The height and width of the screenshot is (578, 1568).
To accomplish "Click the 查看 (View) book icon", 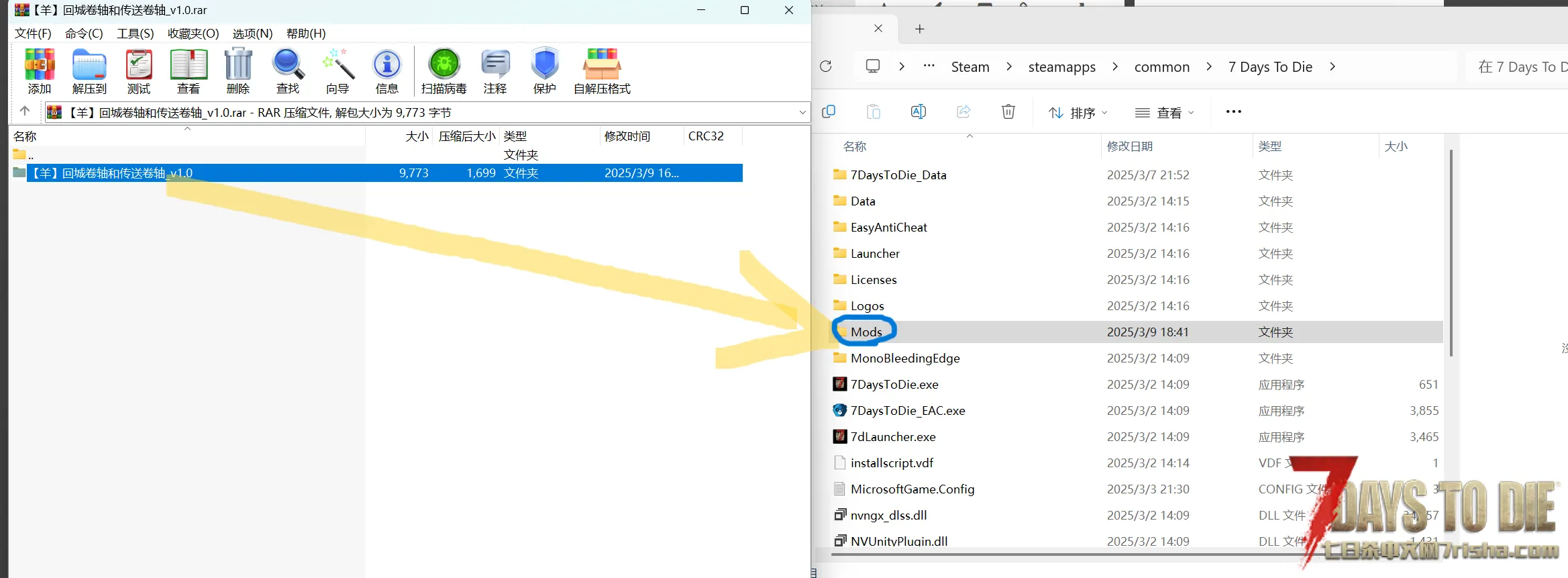I will [x=189, y=70].
